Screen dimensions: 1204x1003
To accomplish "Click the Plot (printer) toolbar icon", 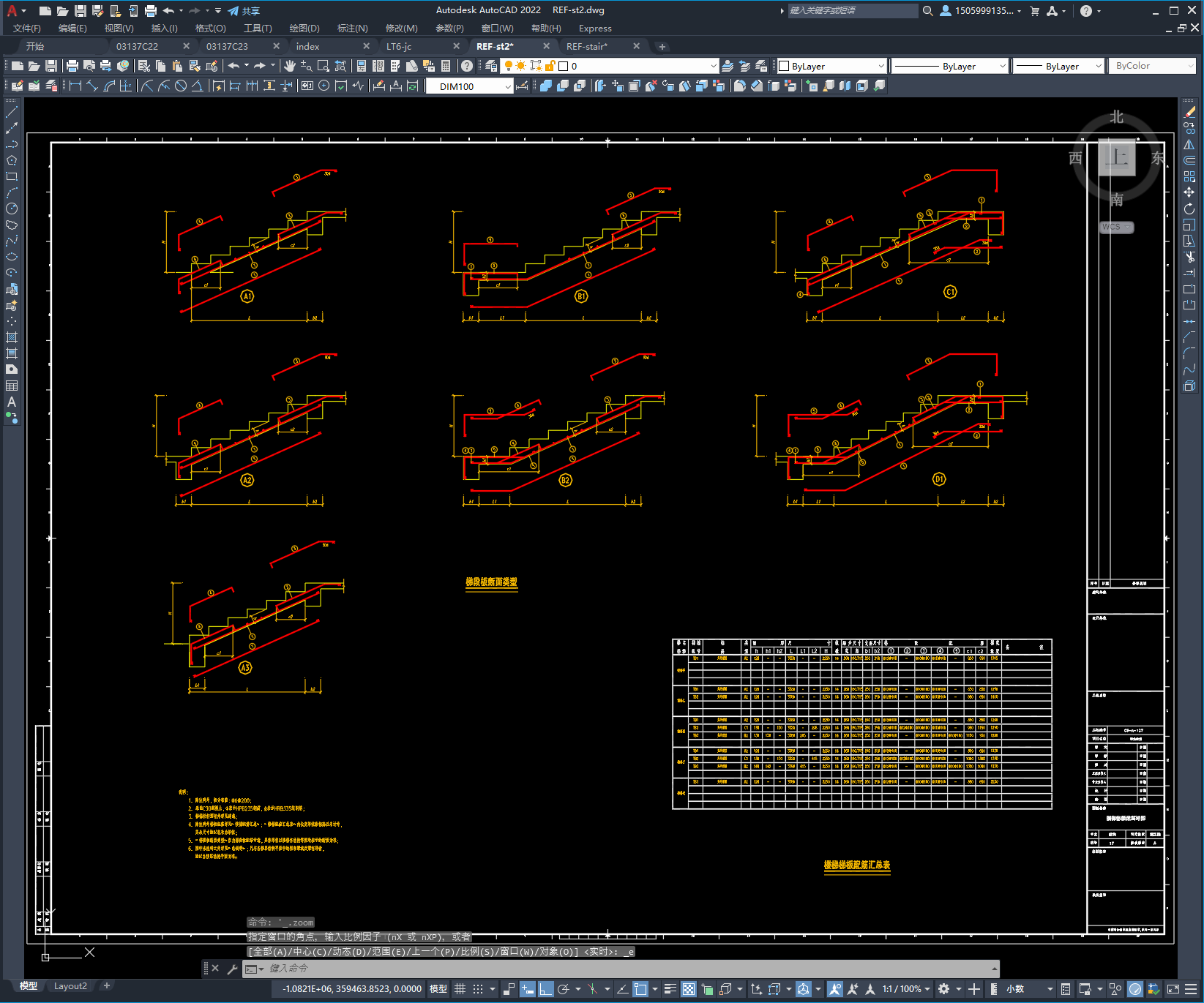I will click(x=72, y=66).
